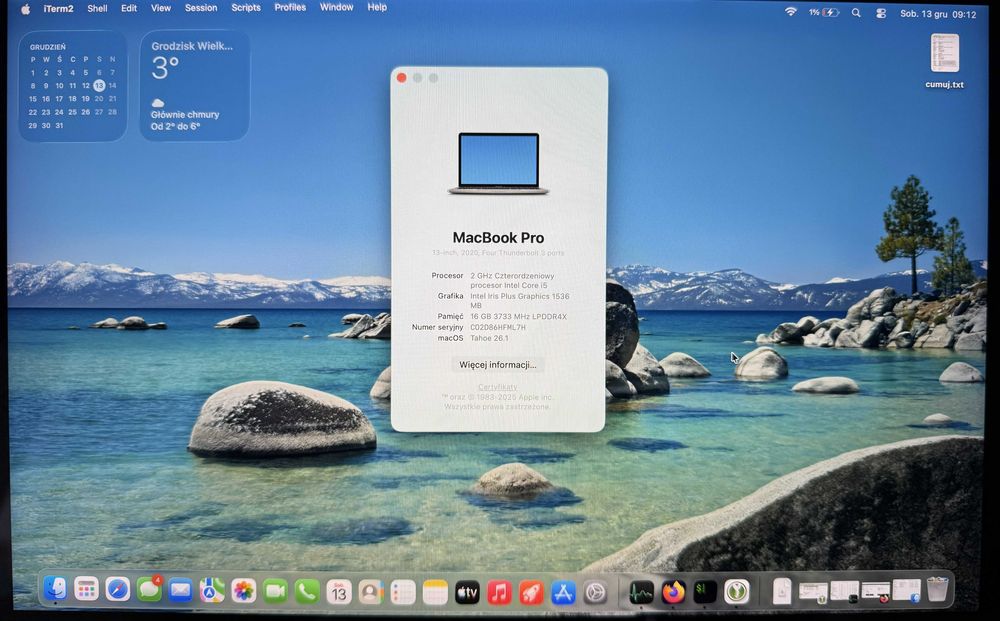Open the Trash in the Dock
1000x621 pixels.
pyautogui.click(x=937, y=590)
